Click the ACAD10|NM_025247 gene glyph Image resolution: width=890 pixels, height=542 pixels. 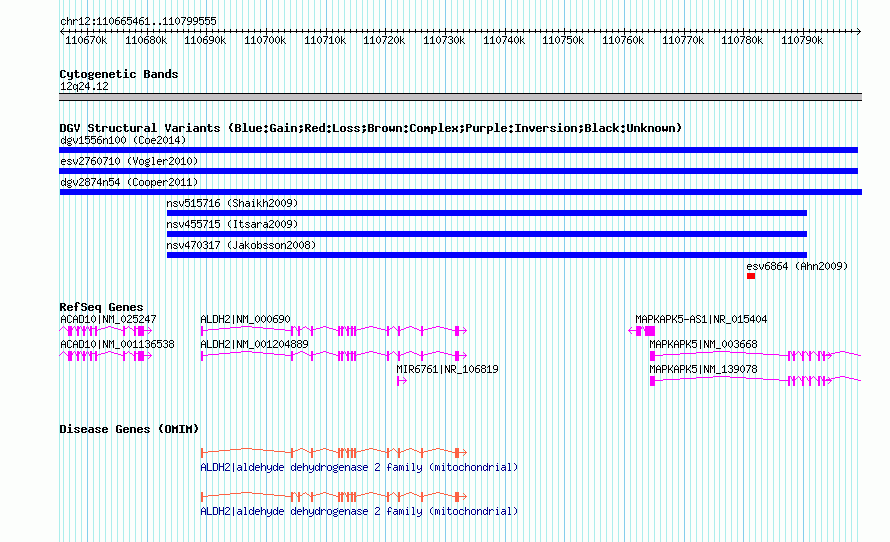pyautogui.click(x=106, y=331)
